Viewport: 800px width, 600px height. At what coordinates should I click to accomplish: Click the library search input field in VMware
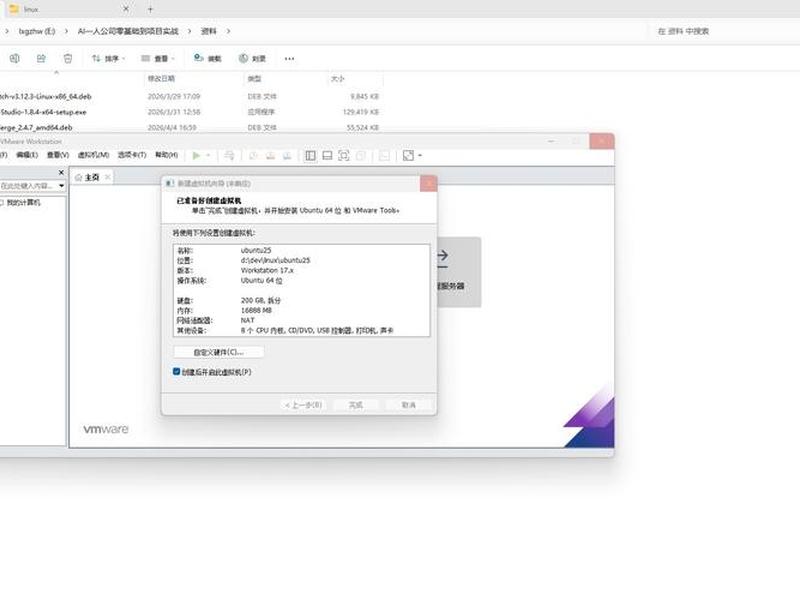pyautogui.click(x=28, y=186)
